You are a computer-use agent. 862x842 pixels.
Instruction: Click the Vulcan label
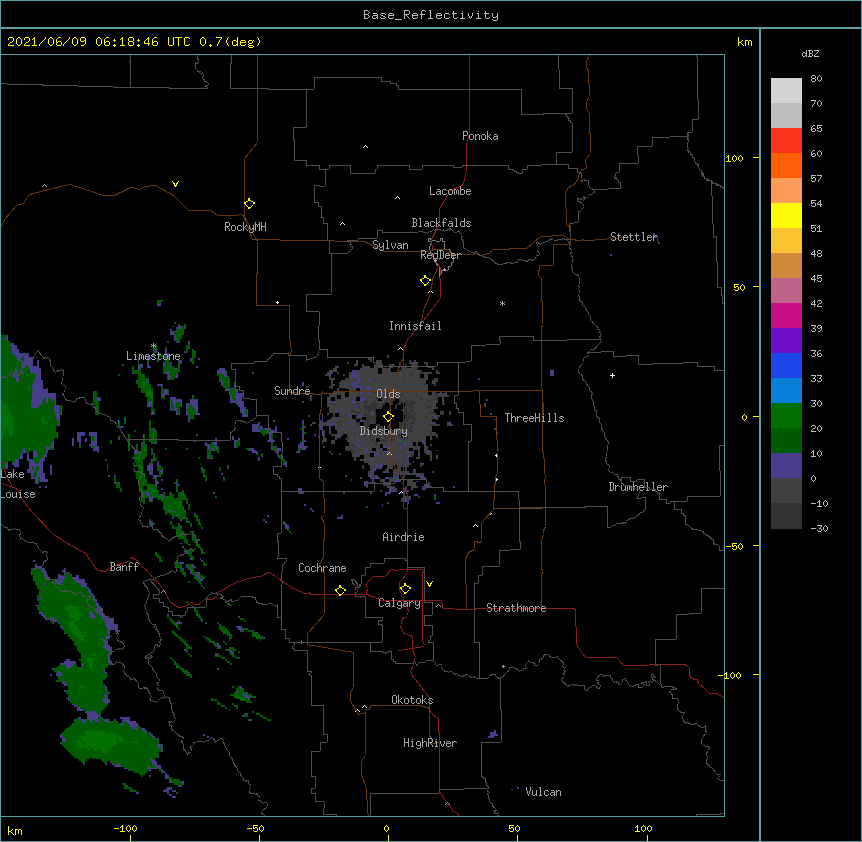point(543,792)
